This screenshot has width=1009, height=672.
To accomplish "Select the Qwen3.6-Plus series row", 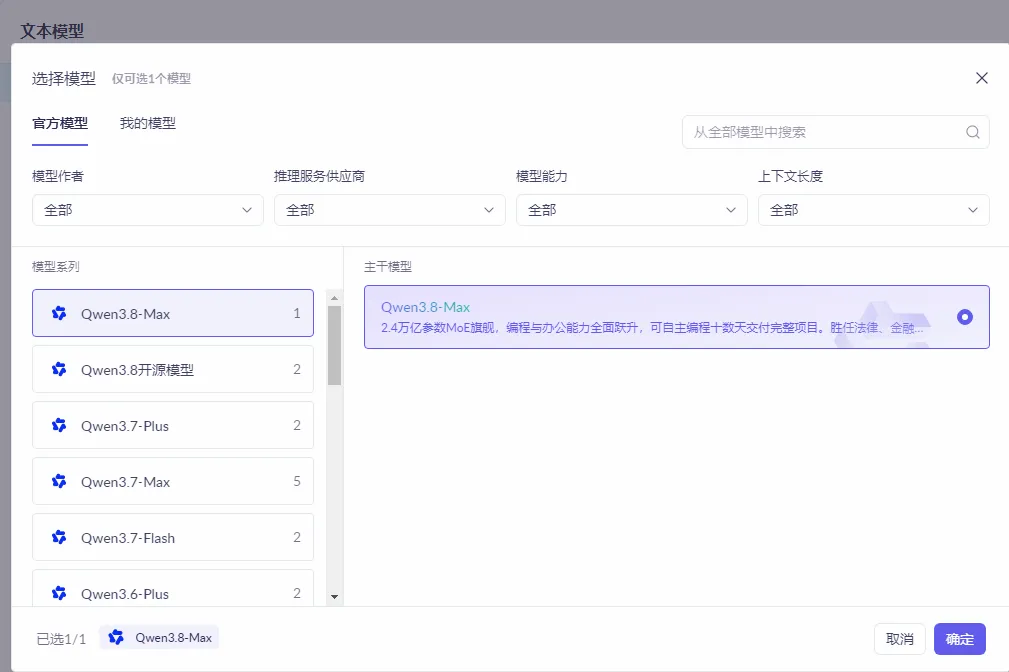I will [173, 588].
